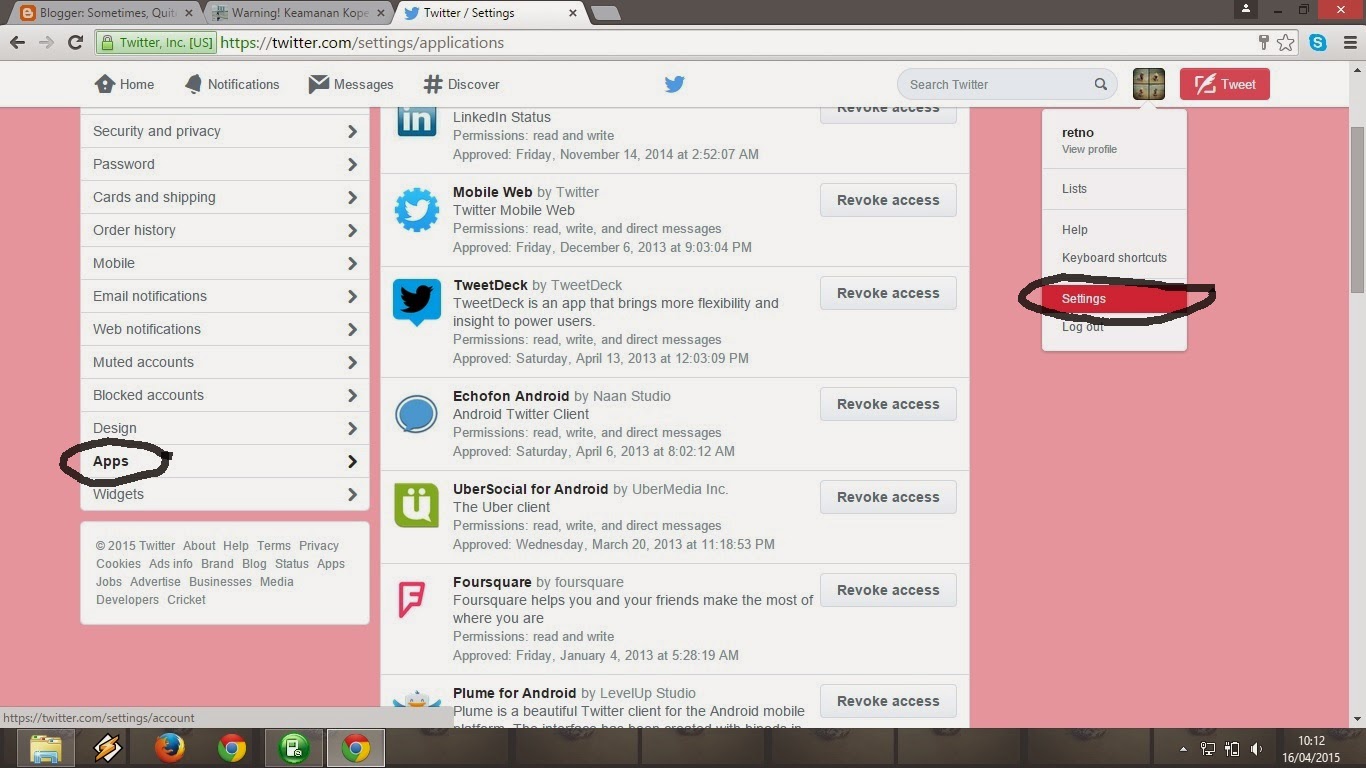Click the Twitter bird logo in navbar

(x=675, y=84)
